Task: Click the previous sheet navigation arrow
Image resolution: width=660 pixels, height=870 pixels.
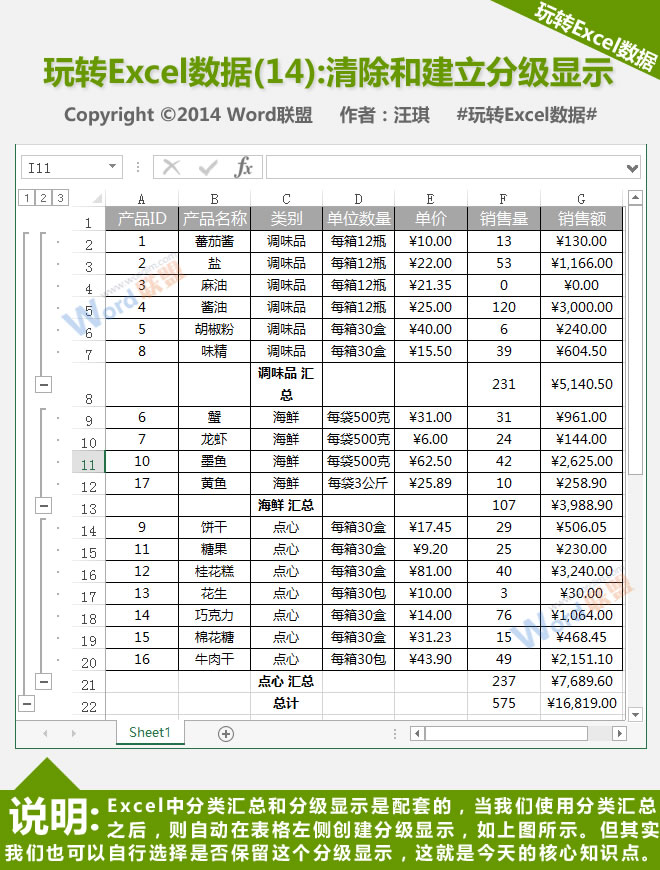Action: pos(45,733)
